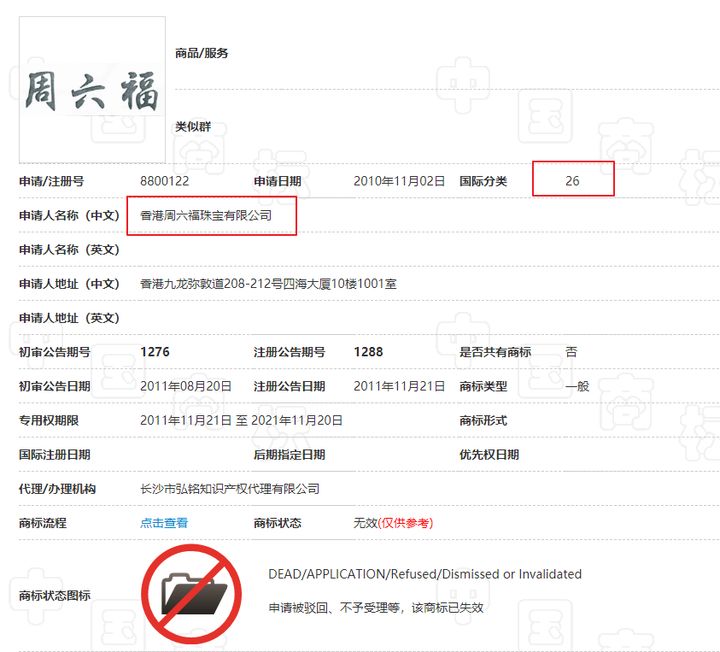Click preliminary announcement issue number 1276
This screenshot has width=720, height=652.
[155, 352]
